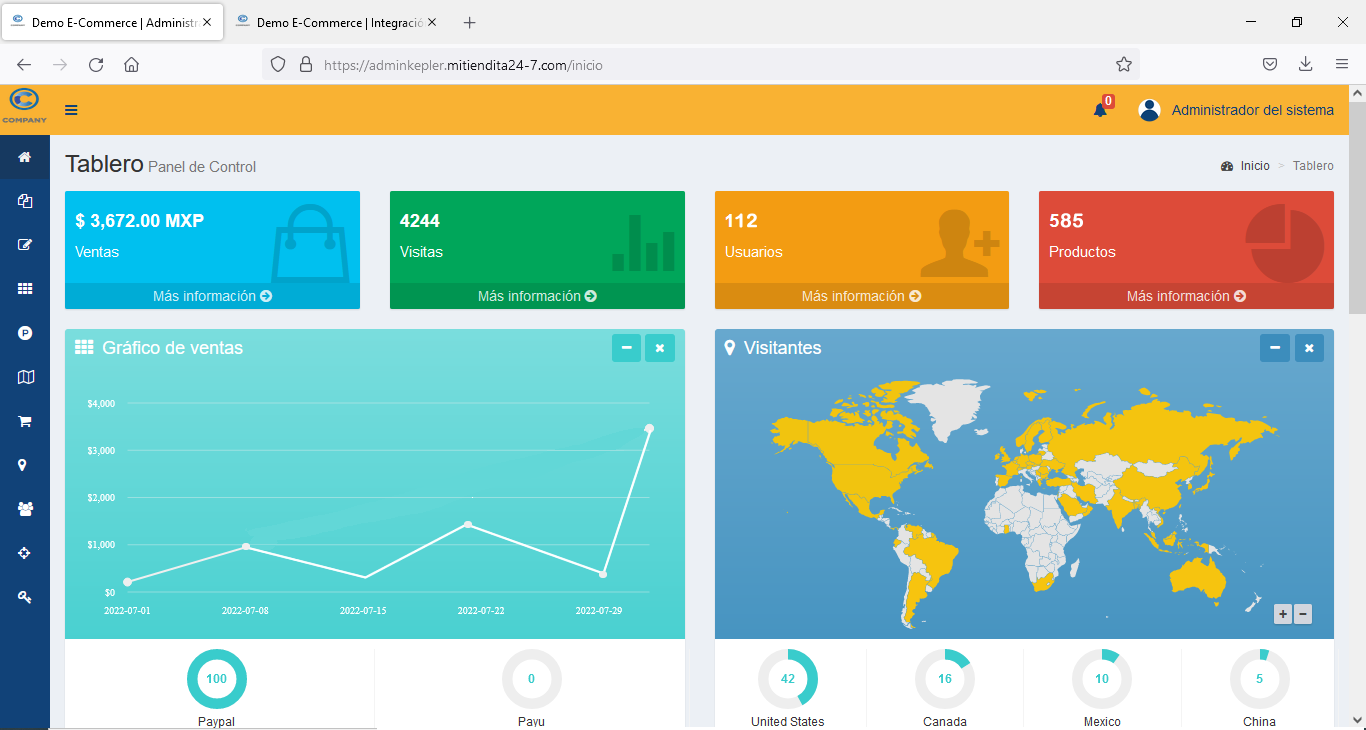Viewport: 1366px width, 730px height.
Task: Click the edit pencil sidebar icon
Action: click(x=25, y=244)
